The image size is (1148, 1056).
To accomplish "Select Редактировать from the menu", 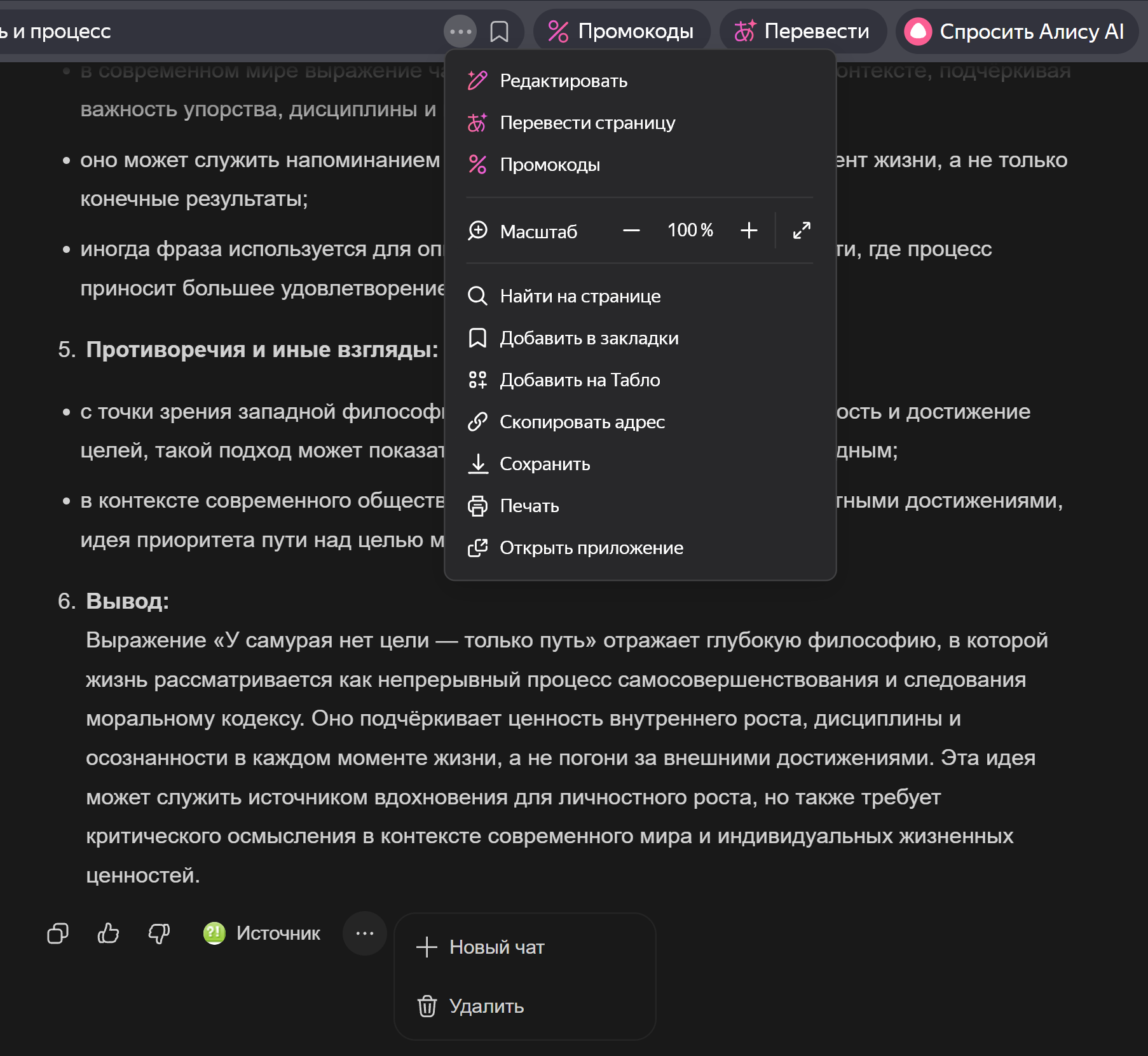I will 563,81.
